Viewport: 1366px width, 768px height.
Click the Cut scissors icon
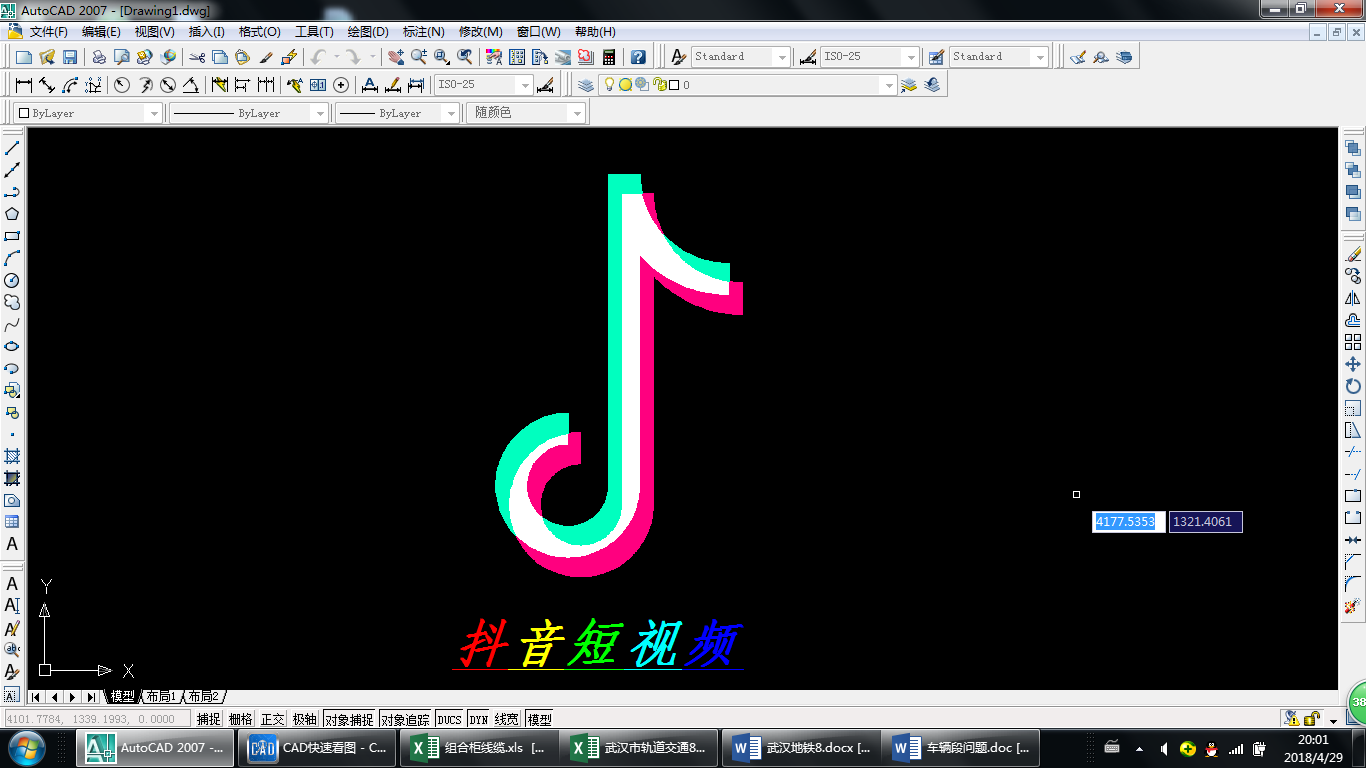tap(197, 57)
